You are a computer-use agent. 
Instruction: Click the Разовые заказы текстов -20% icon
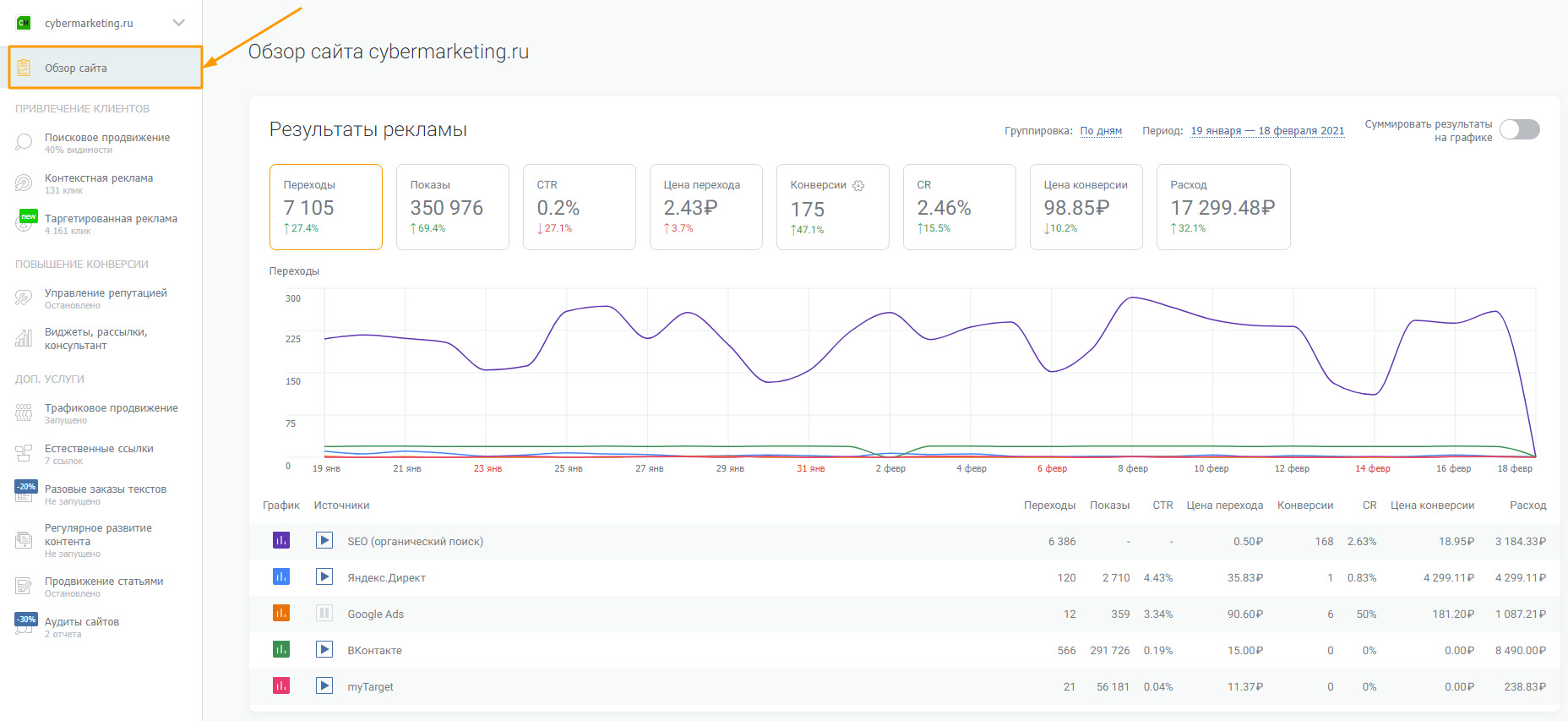coord(25,492)
